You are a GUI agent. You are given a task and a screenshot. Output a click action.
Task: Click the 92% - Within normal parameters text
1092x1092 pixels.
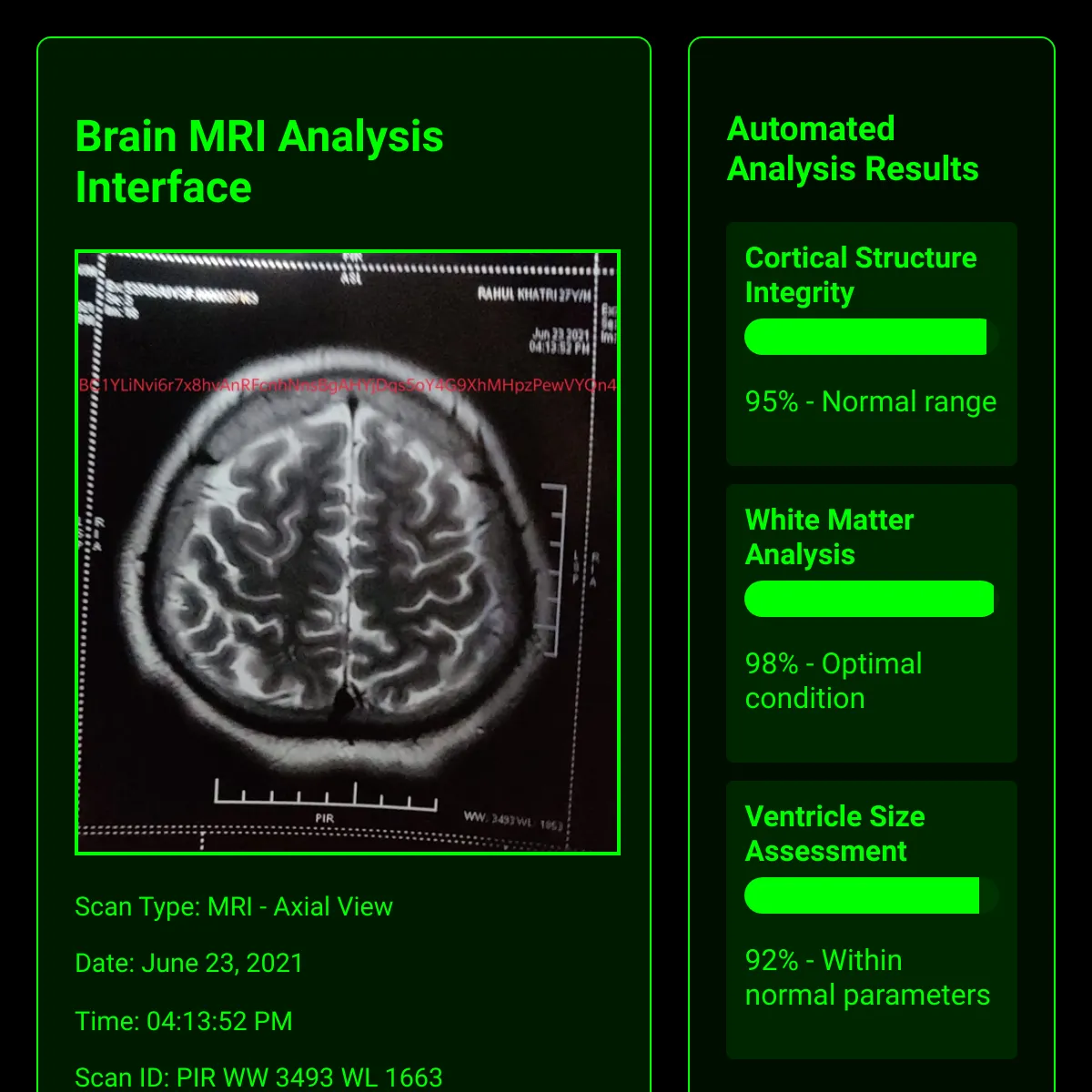(867, 977)
